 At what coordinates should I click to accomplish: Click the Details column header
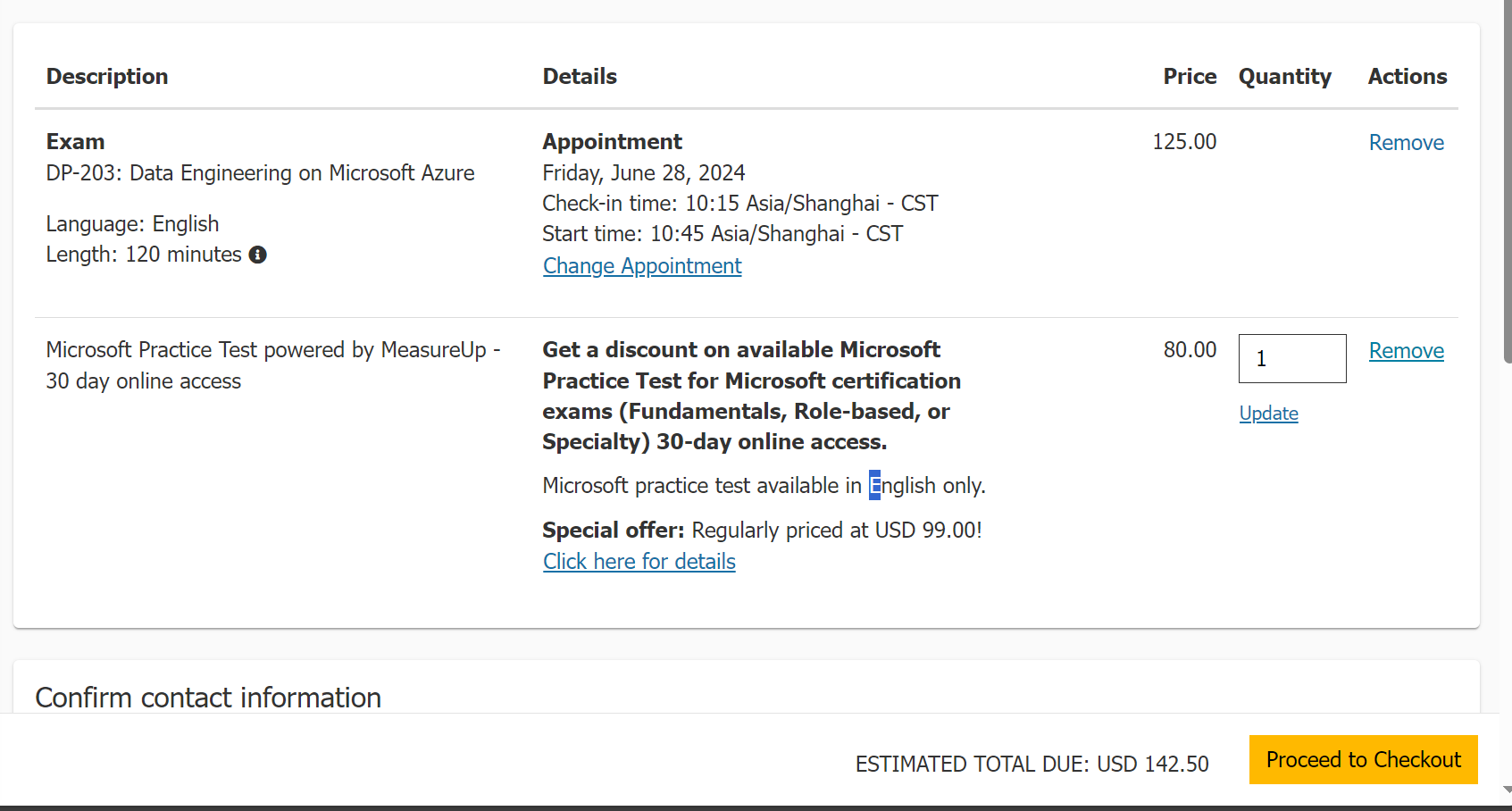click(580, 77)
